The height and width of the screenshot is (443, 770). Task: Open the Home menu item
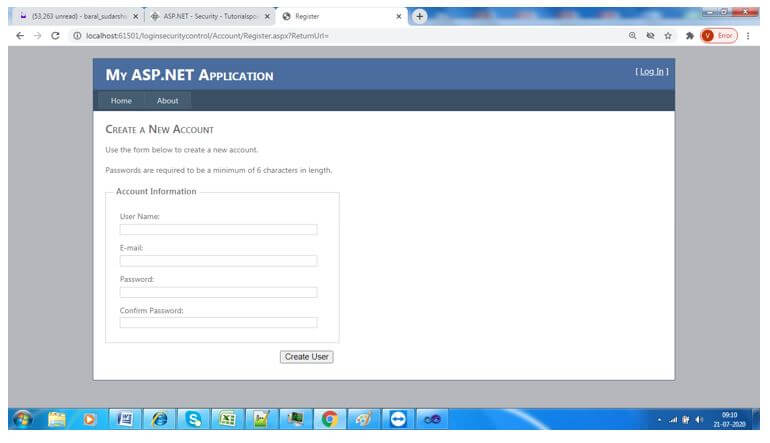(121, 101)
